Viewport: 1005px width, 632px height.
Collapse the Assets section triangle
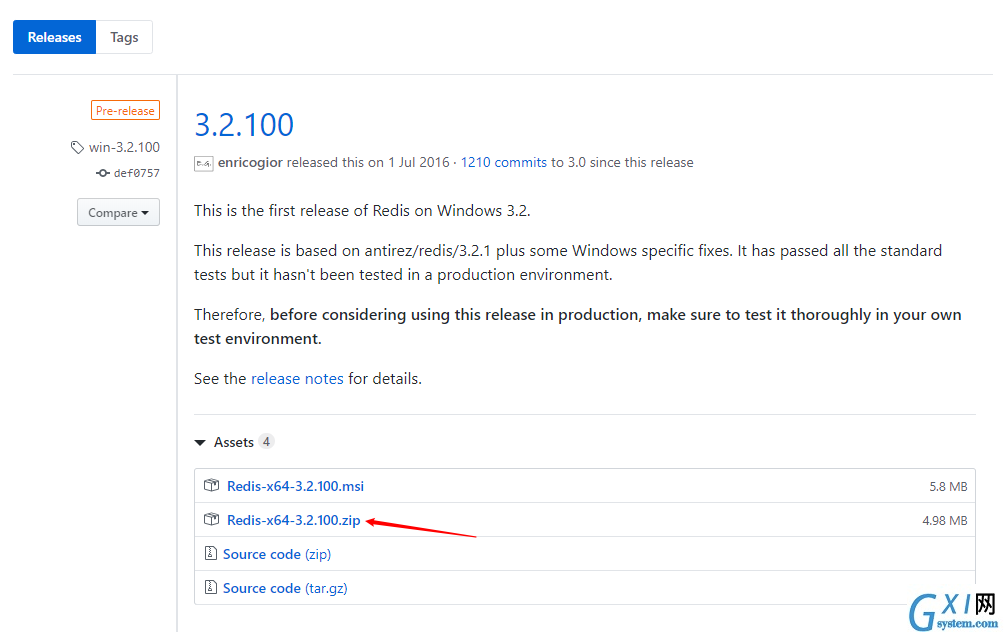tap(200, 443)
